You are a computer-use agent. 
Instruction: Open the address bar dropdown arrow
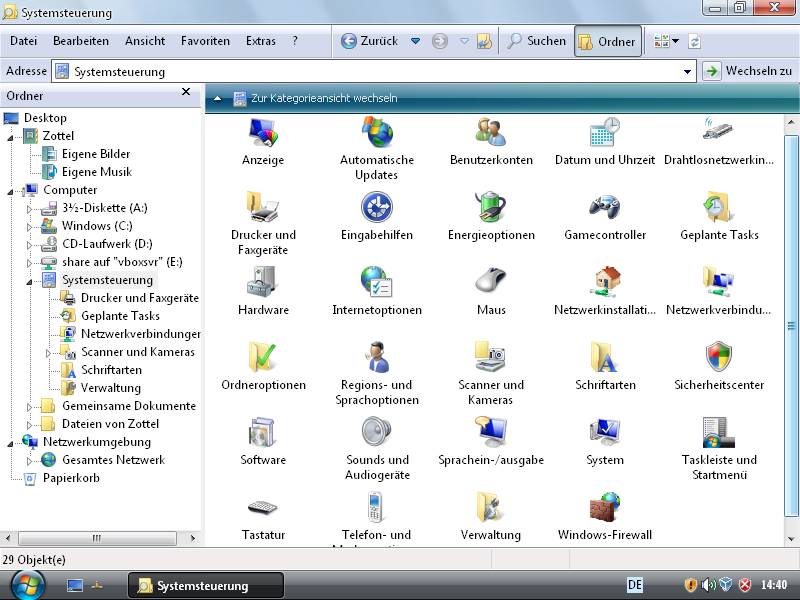click(687, 71)
